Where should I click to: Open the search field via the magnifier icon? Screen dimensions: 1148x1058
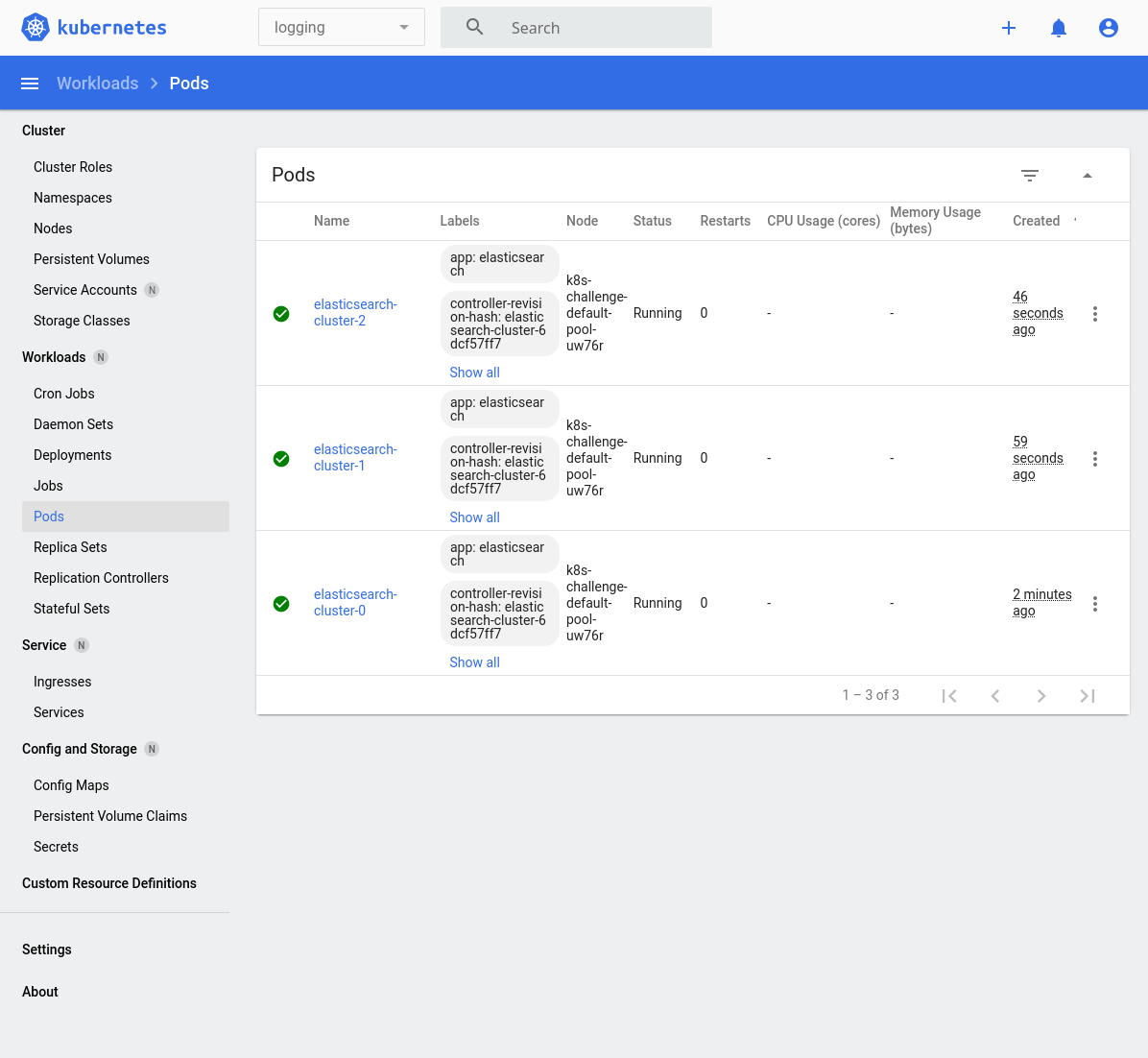pos(474,27)
